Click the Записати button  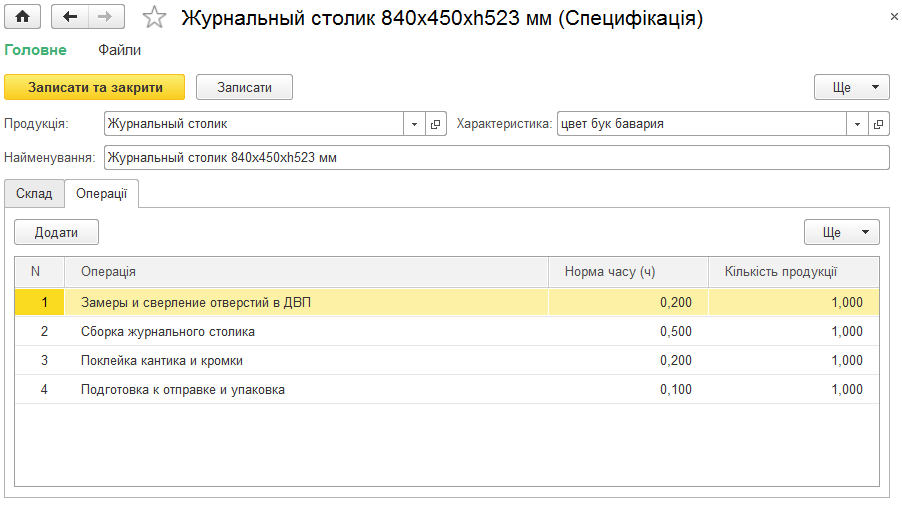(244, 87)
